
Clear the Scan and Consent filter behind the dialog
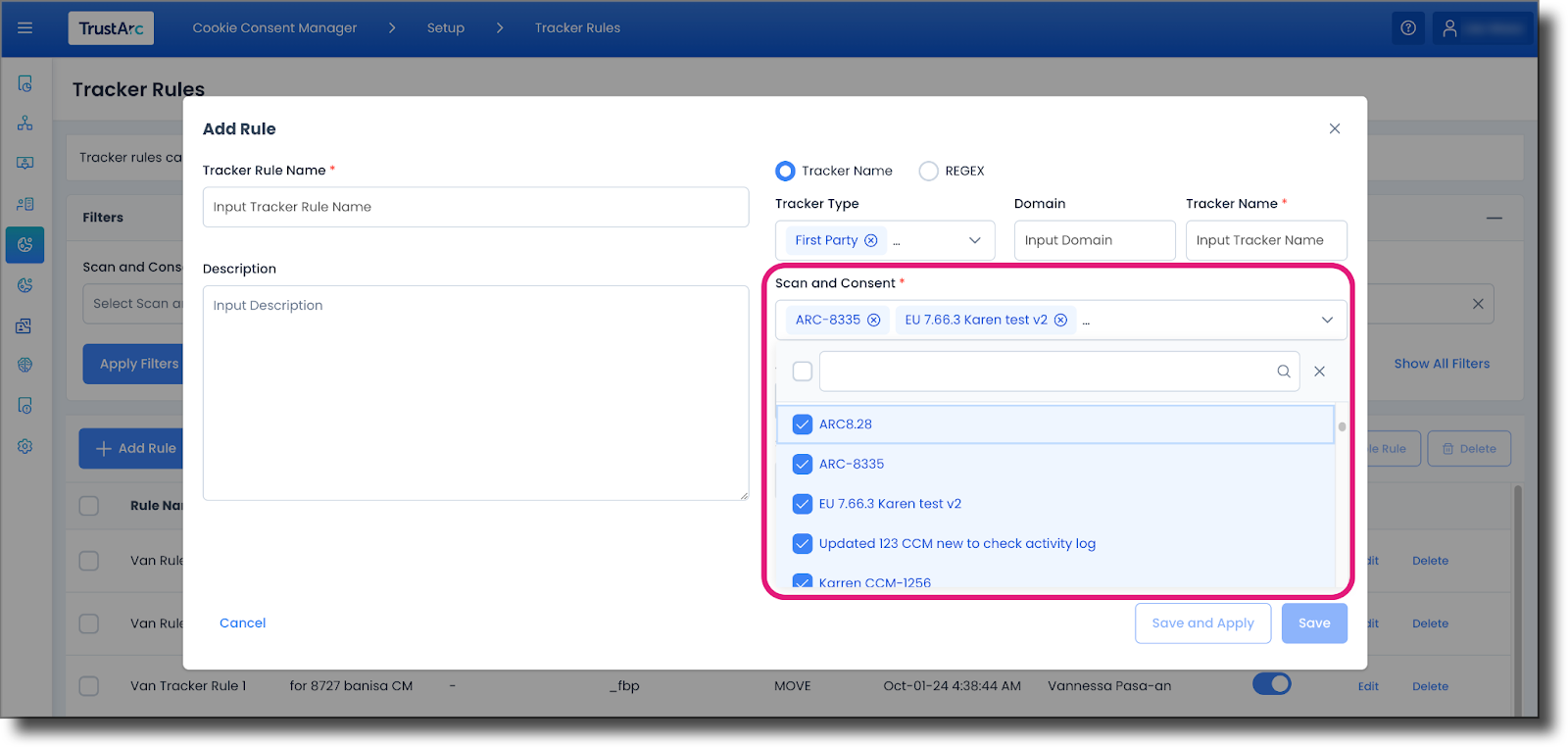(x=1478, y=304)
